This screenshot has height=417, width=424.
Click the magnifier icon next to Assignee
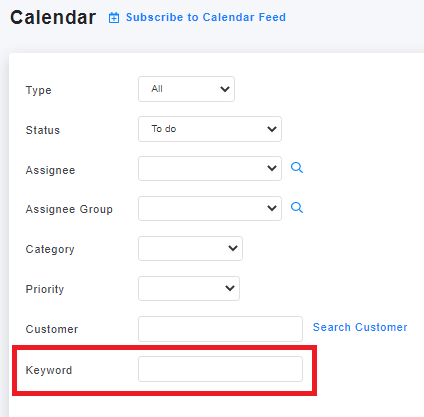click(297, 168)
